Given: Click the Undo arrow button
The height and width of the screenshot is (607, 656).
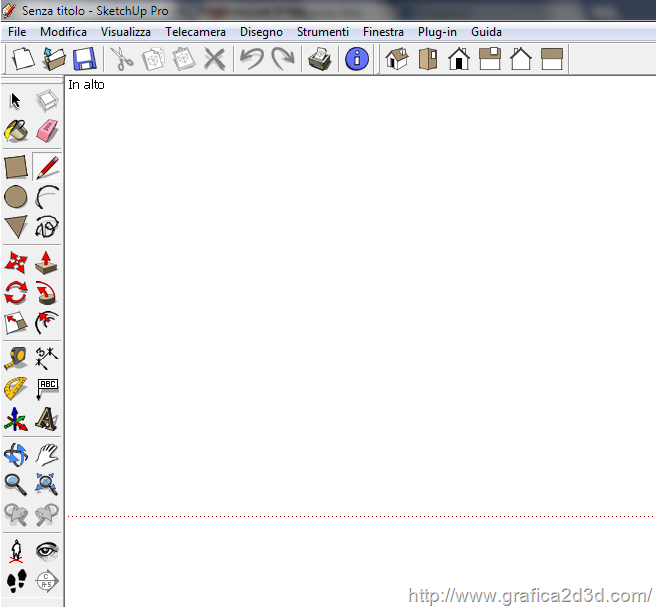Looking at the screenshot, I should [251, 59].
